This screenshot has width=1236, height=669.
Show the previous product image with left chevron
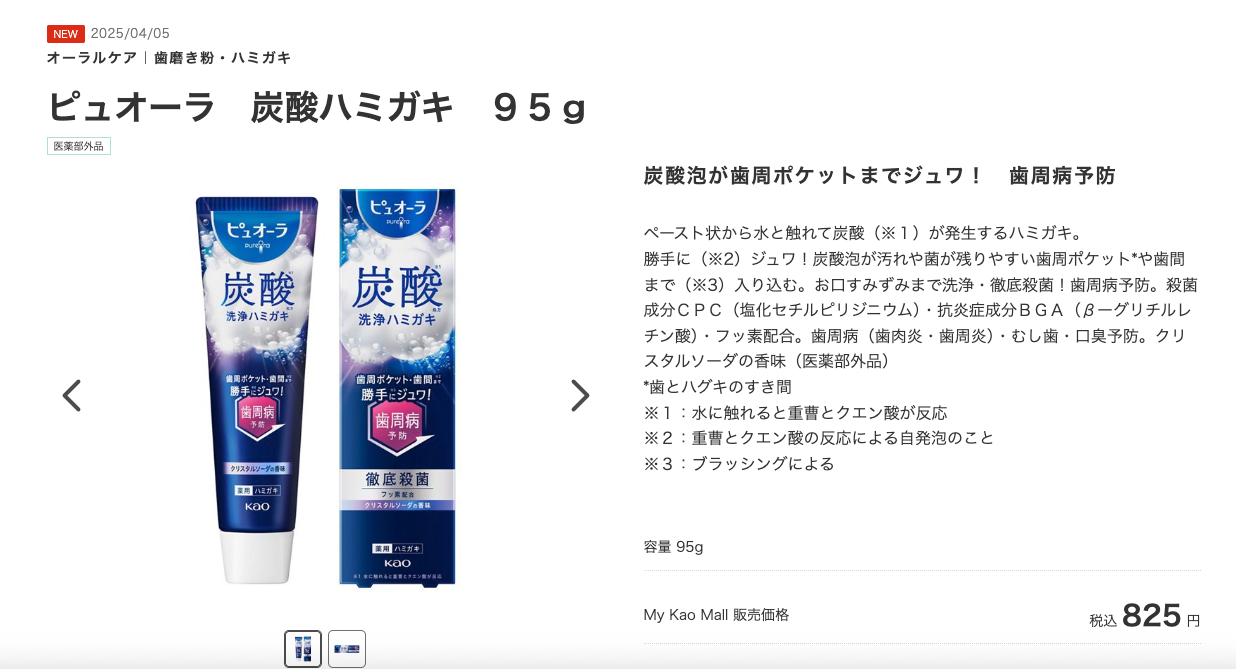pyautogui.click(x=71, y=396)
